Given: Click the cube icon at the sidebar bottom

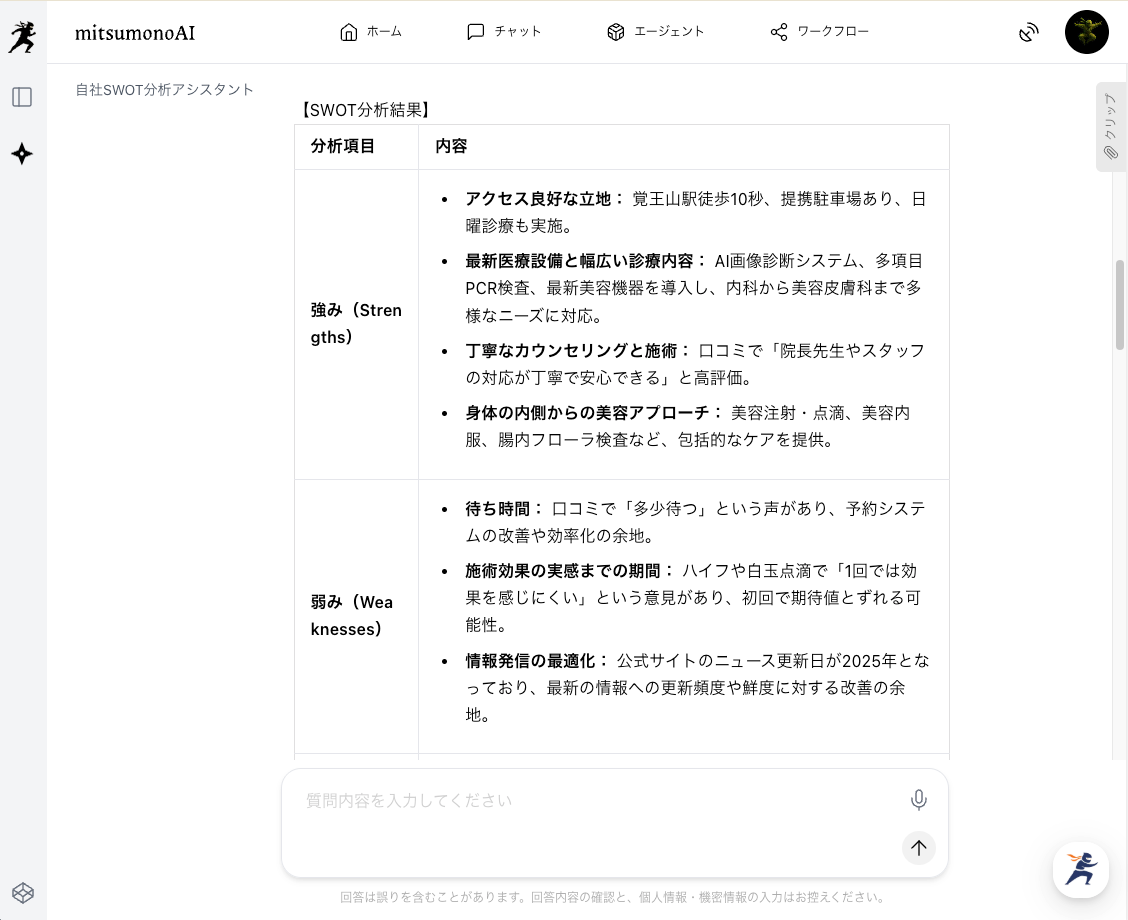Looking at the screenshot, I should pos(22,892).
